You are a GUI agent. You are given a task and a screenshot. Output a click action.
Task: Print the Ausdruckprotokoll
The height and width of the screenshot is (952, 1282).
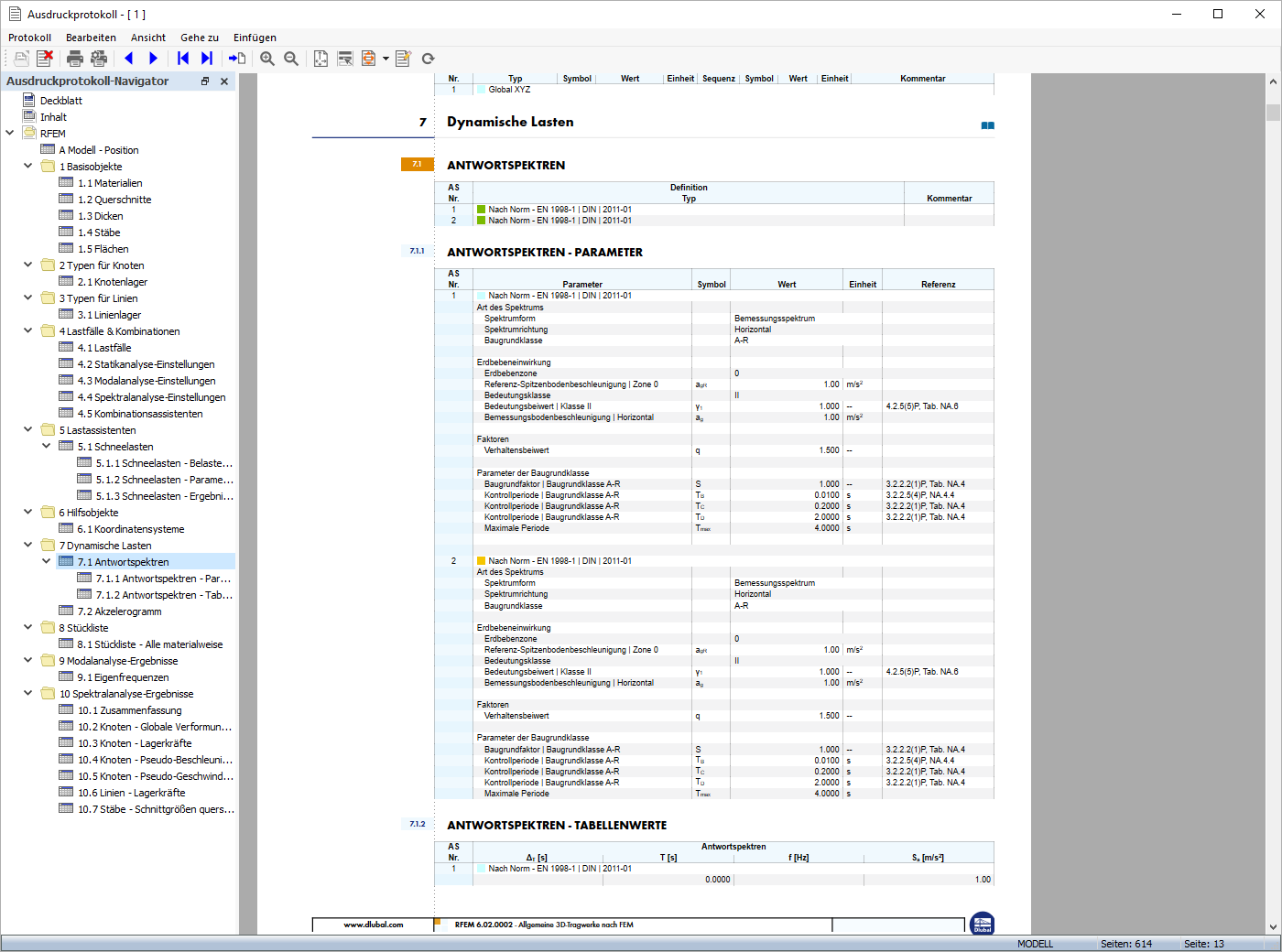pyautogui.click(x=72, y=58)
